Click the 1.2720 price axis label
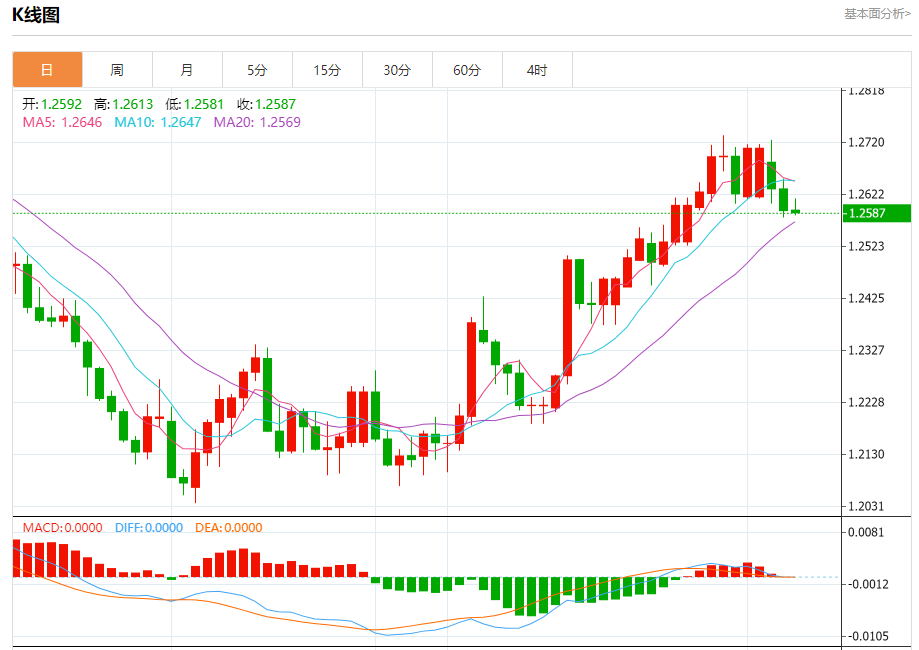 tap(866, 142)
